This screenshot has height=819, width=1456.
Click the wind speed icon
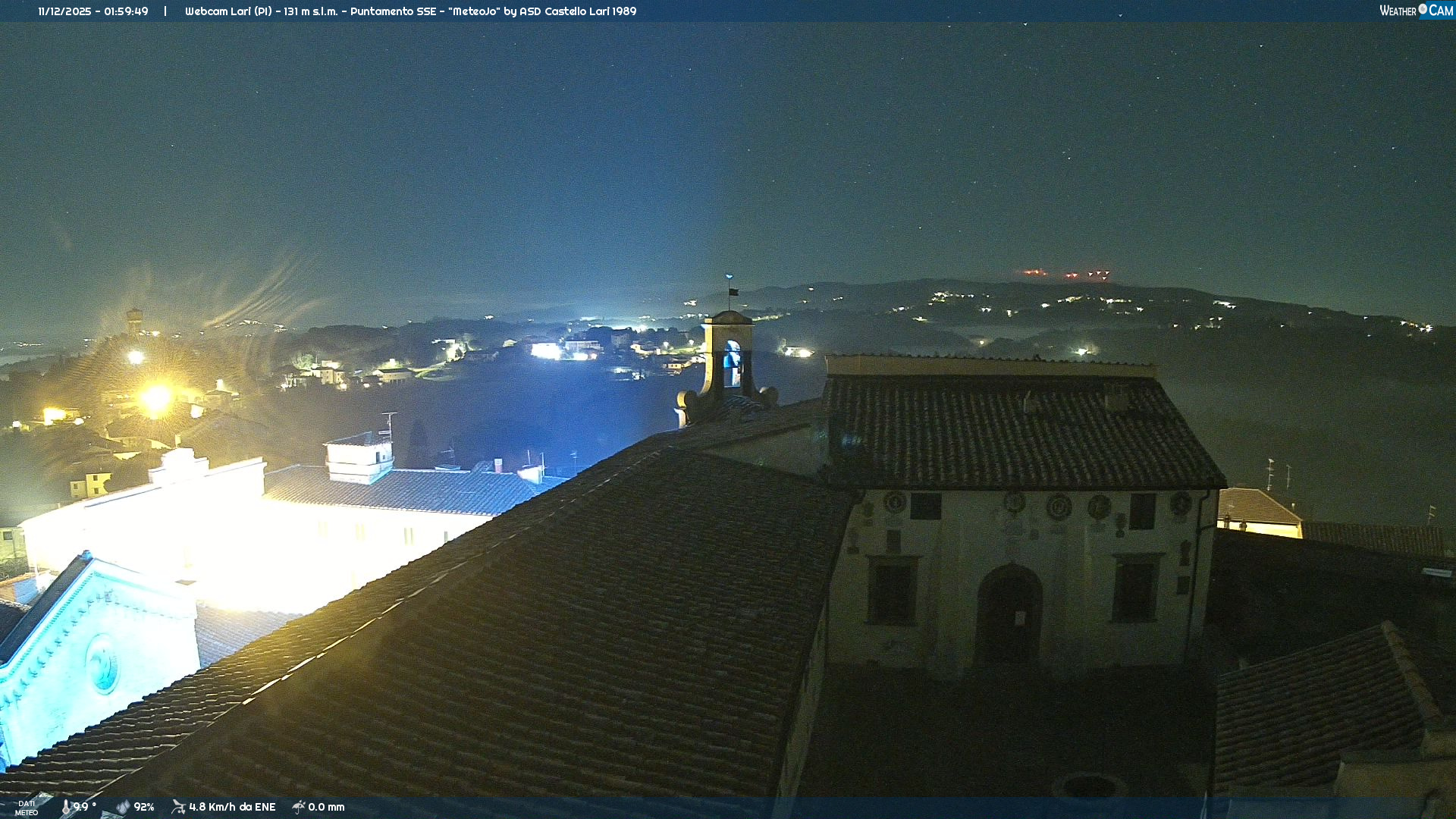click(178, 807)
